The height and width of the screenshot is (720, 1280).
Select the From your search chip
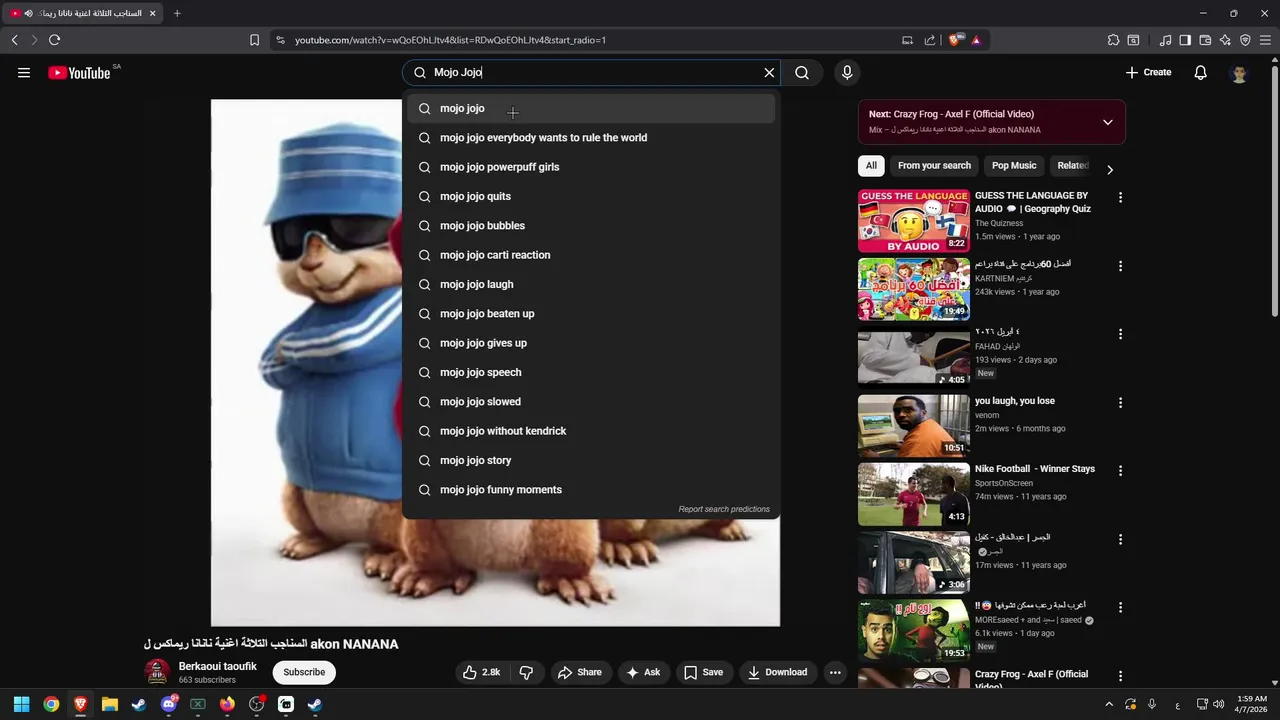point(934,166)
